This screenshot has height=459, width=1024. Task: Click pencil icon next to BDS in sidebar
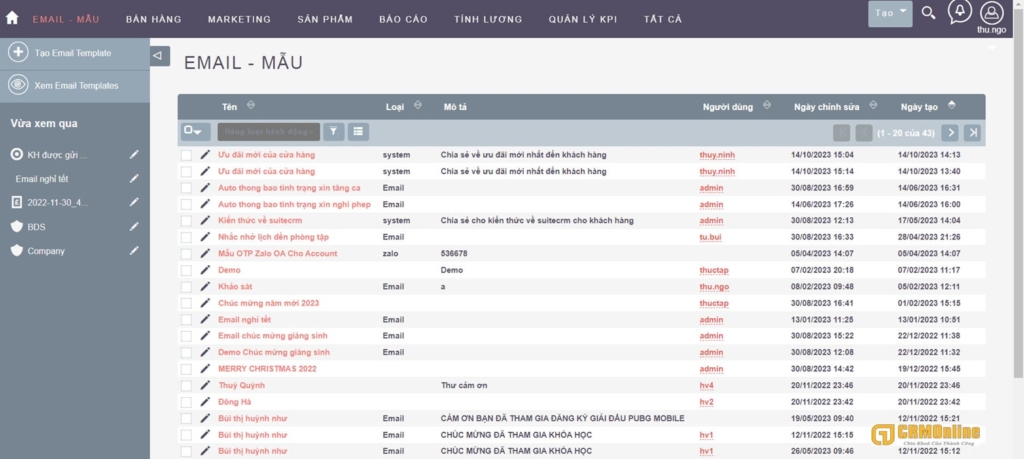tap(134, 227)
